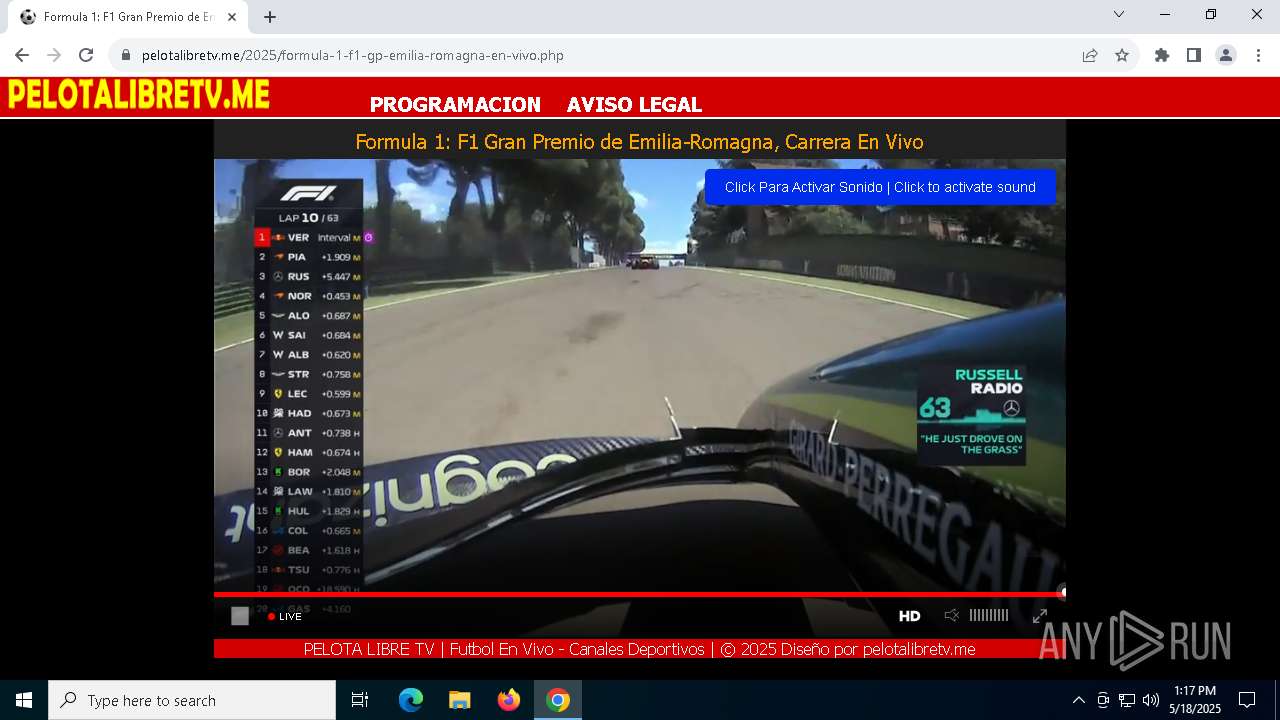Open the AVISO LEGAL page

pyautogui.click(x=634, y=104)
